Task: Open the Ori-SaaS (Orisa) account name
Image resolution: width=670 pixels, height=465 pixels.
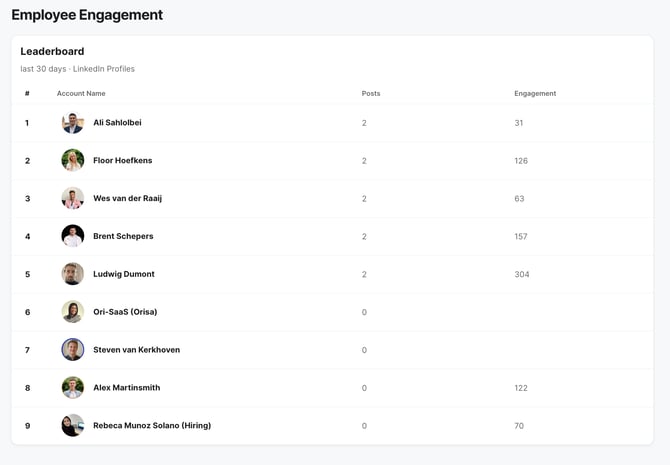Action: pyautogui.click(x=125, y=312)
